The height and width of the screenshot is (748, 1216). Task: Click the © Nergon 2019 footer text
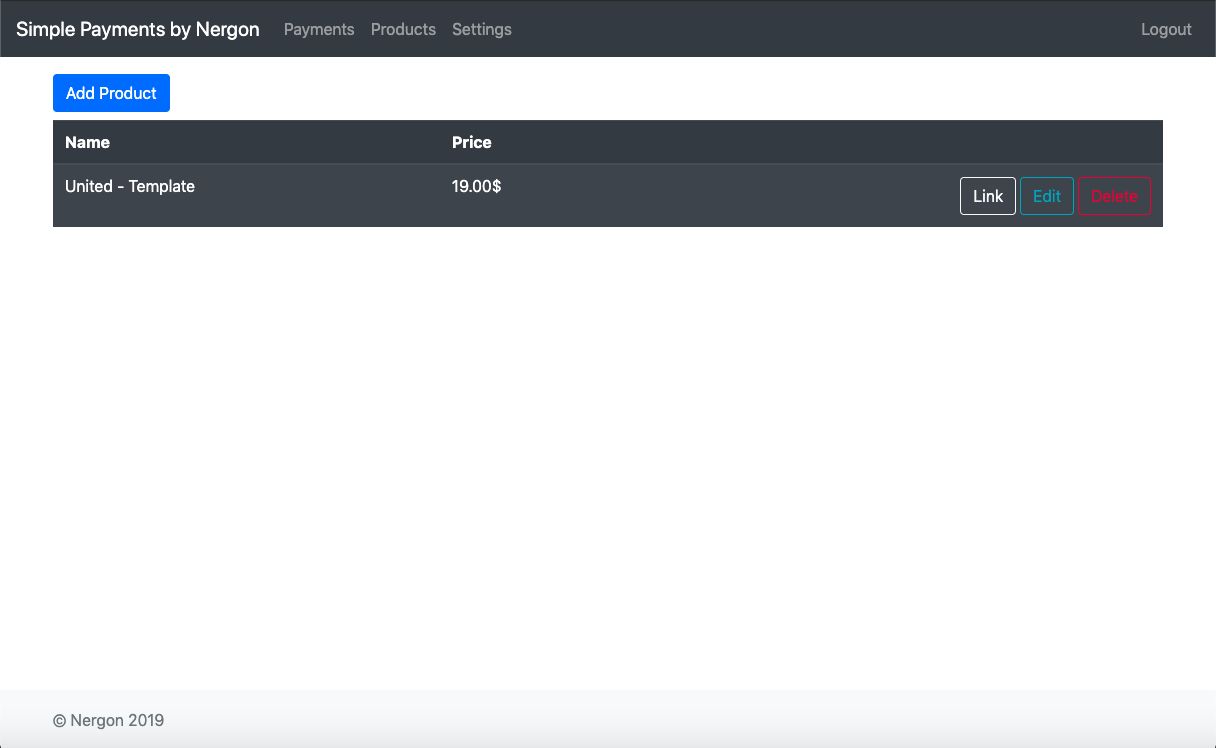[108, 720]
